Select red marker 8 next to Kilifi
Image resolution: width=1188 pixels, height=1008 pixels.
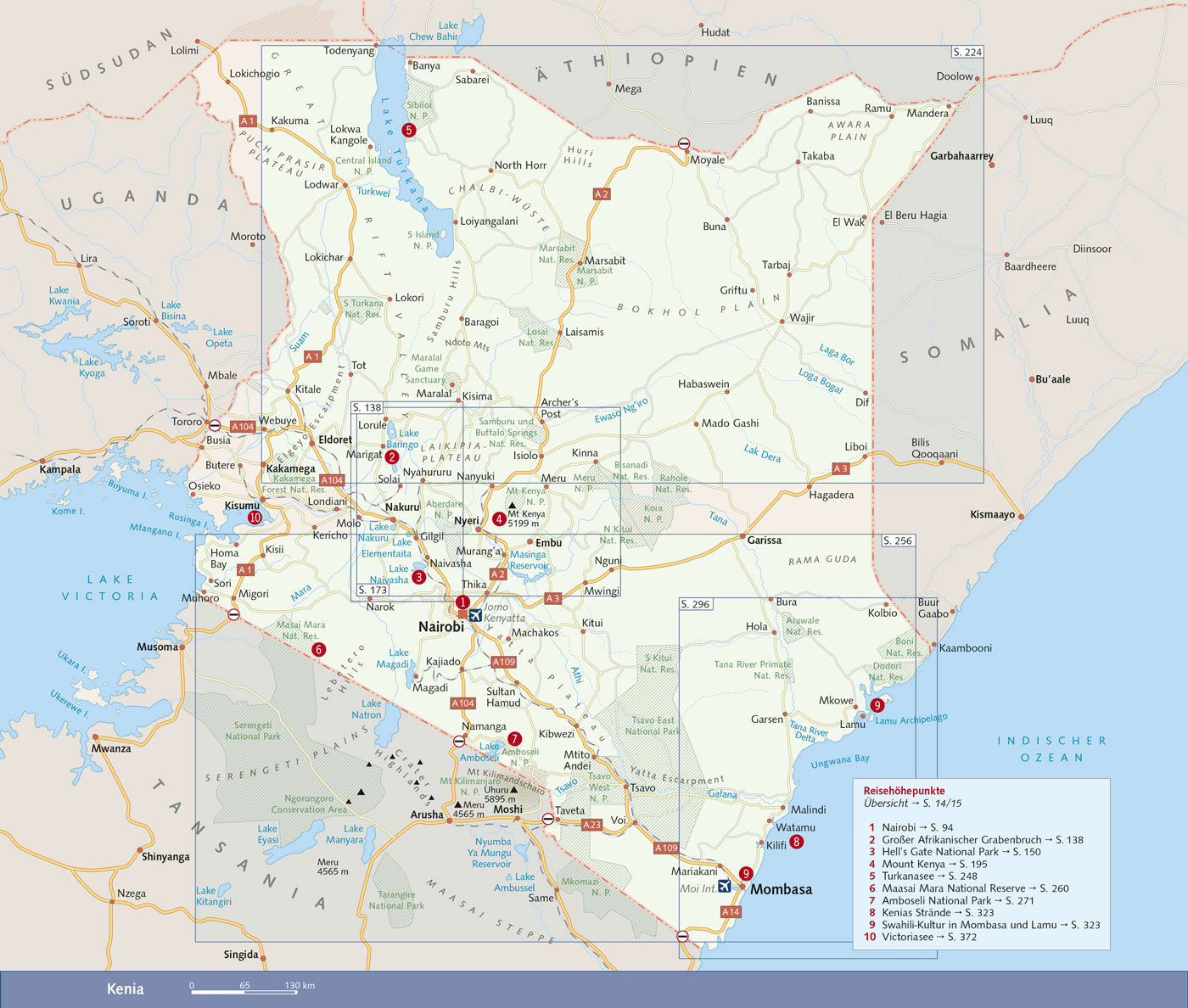tap(796, 842)
